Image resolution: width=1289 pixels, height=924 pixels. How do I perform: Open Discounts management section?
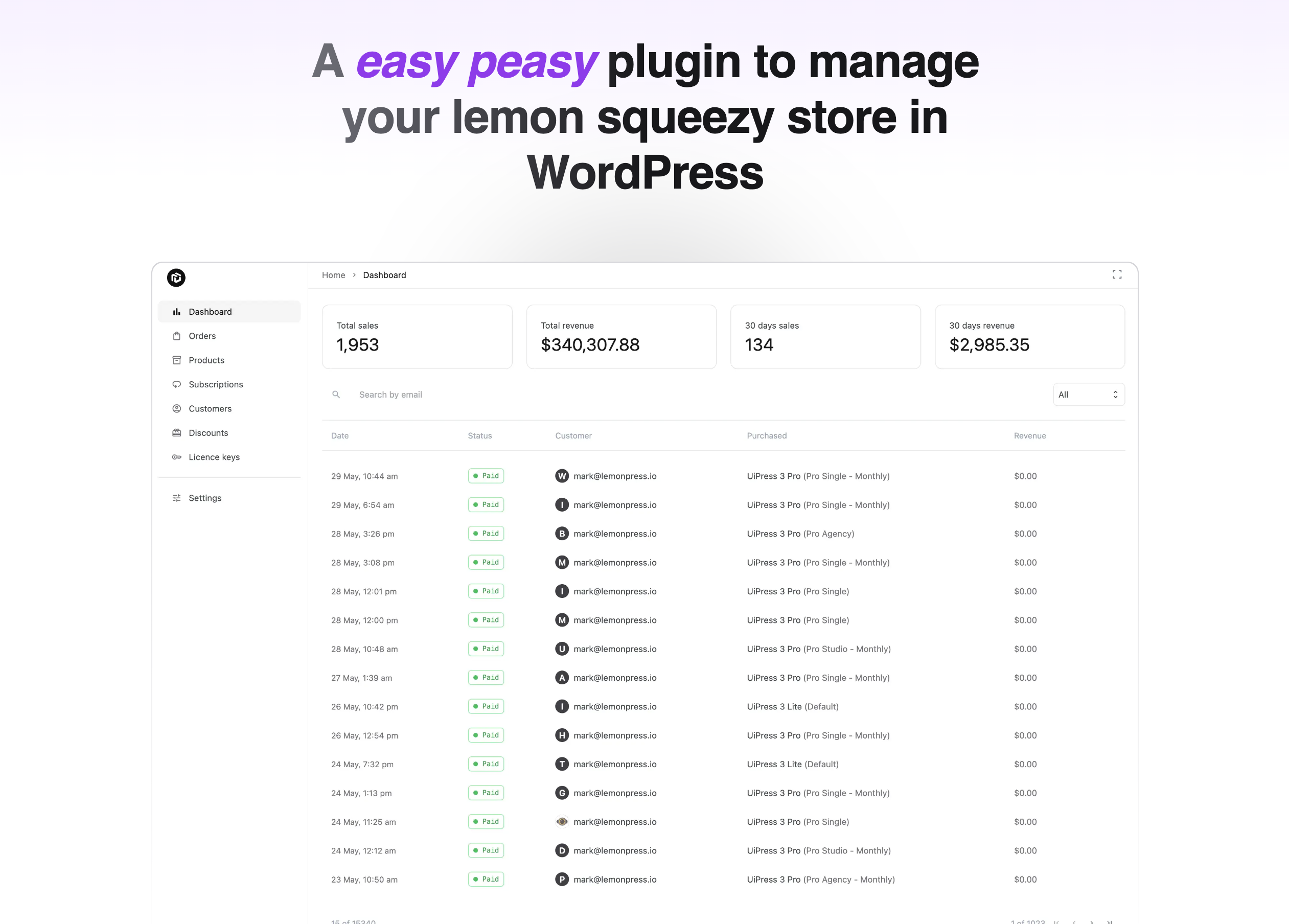tap(207, 432)
